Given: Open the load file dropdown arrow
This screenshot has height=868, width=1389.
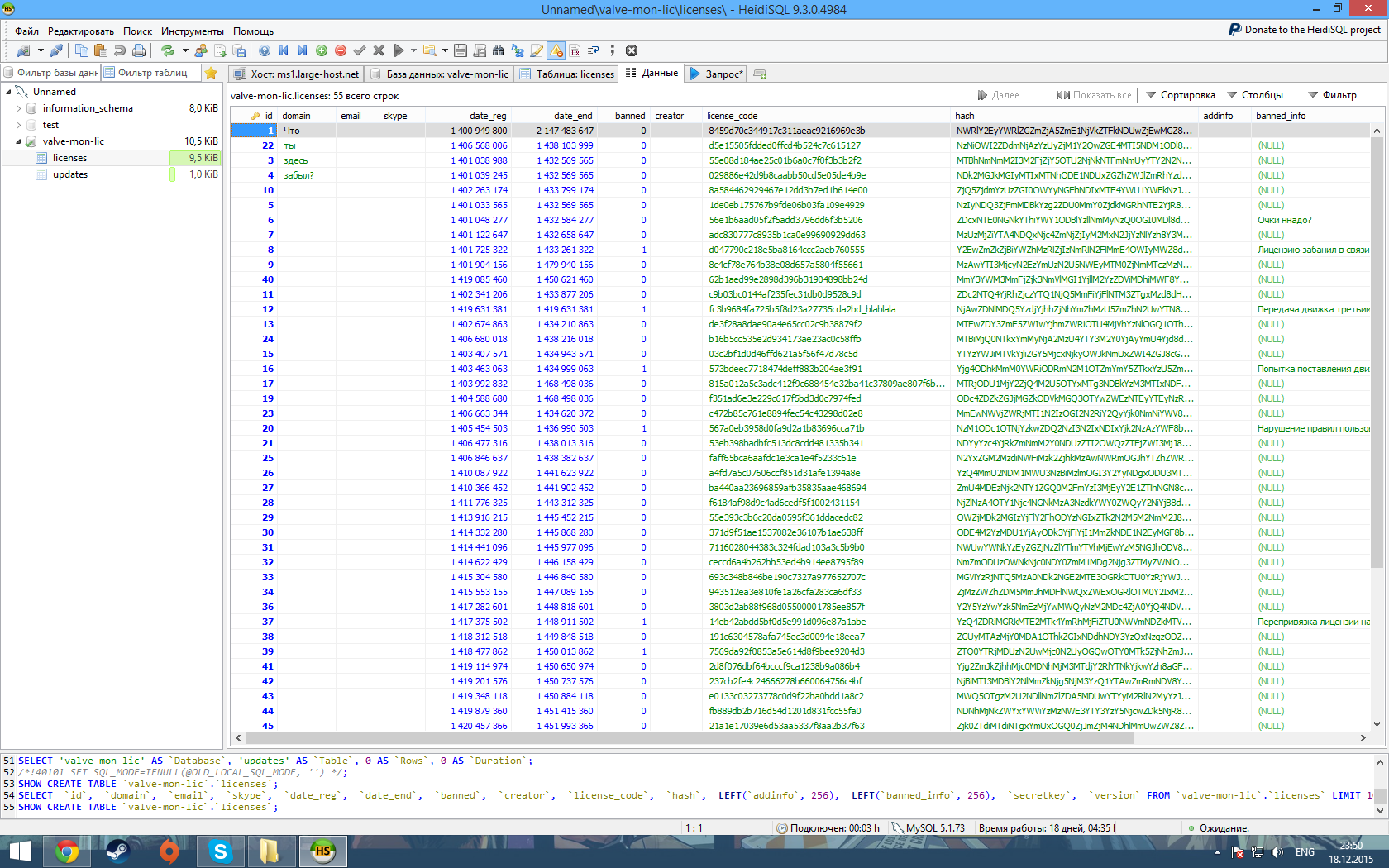Looking at the screenshot, I should tap(445, 50).
